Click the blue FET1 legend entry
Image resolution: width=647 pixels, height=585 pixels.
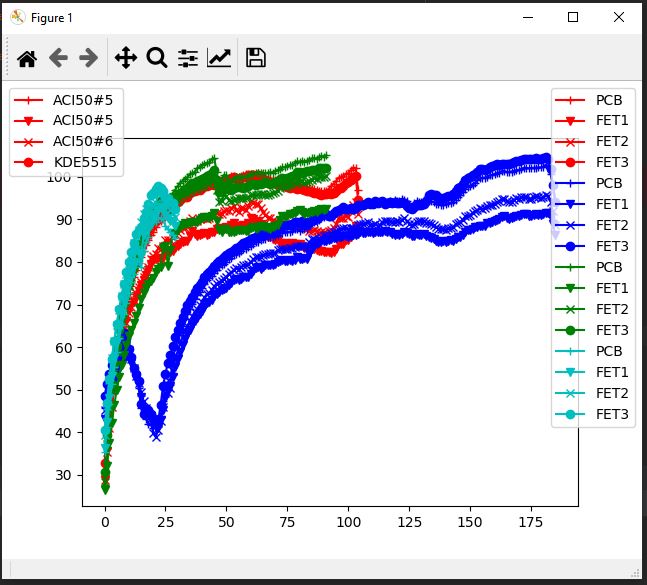591,204
